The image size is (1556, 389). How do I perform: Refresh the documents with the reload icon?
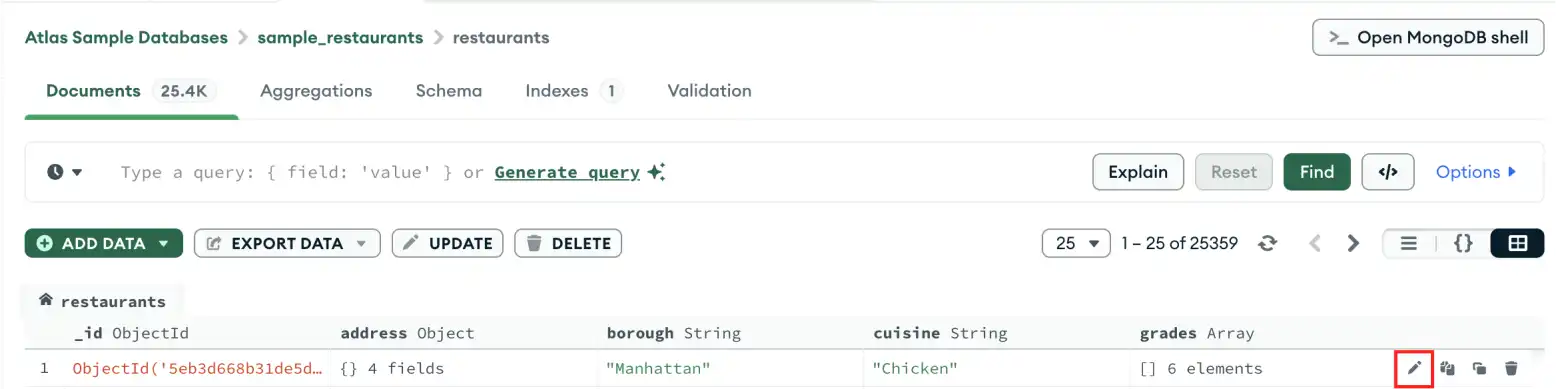coord(1268,243)
